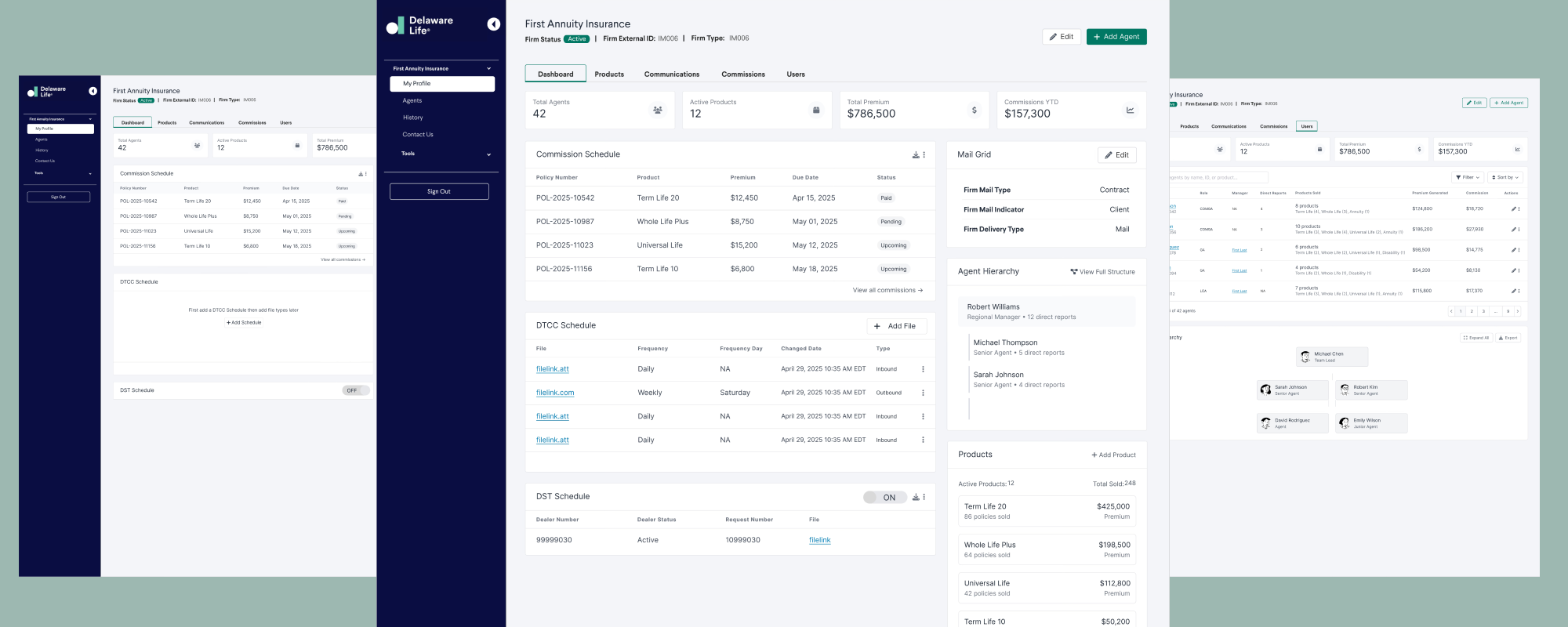This screenshot has height=627, width=1568.
Task: Open Communications tab in center screen
Action: [672, 74]
